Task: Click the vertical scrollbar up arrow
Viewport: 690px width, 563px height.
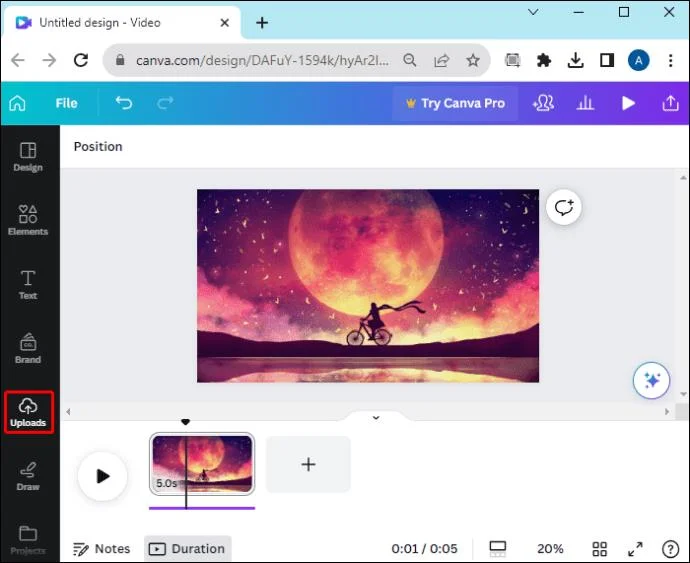Action: (683, 178)
